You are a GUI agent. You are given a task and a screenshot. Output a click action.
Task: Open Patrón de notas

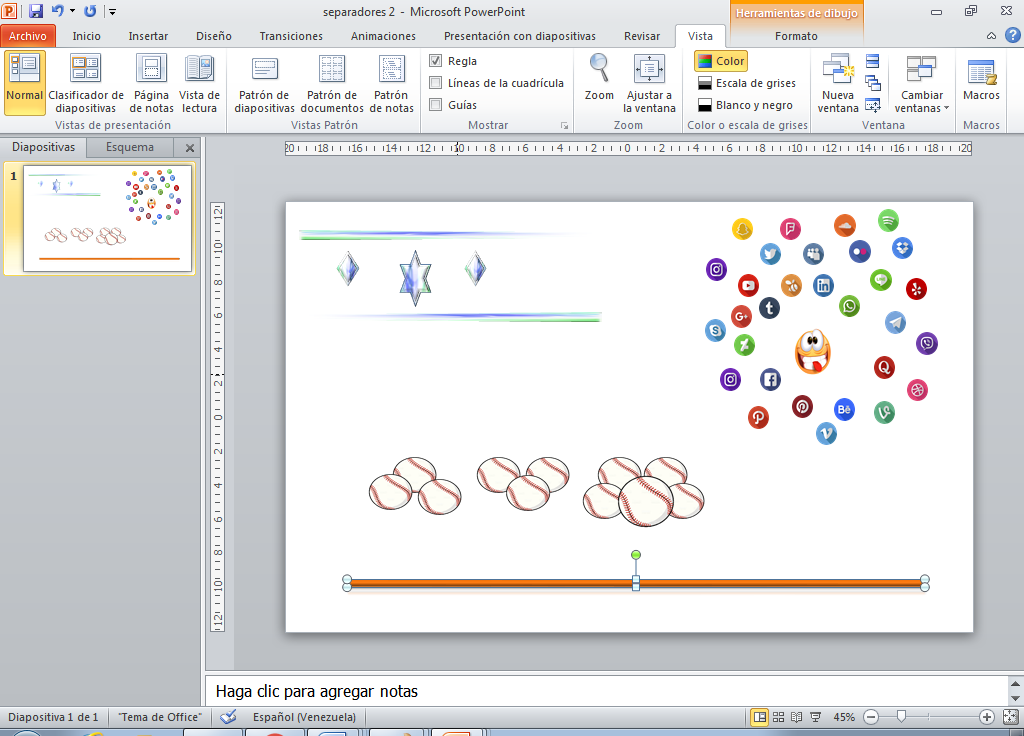pos(391,83)
